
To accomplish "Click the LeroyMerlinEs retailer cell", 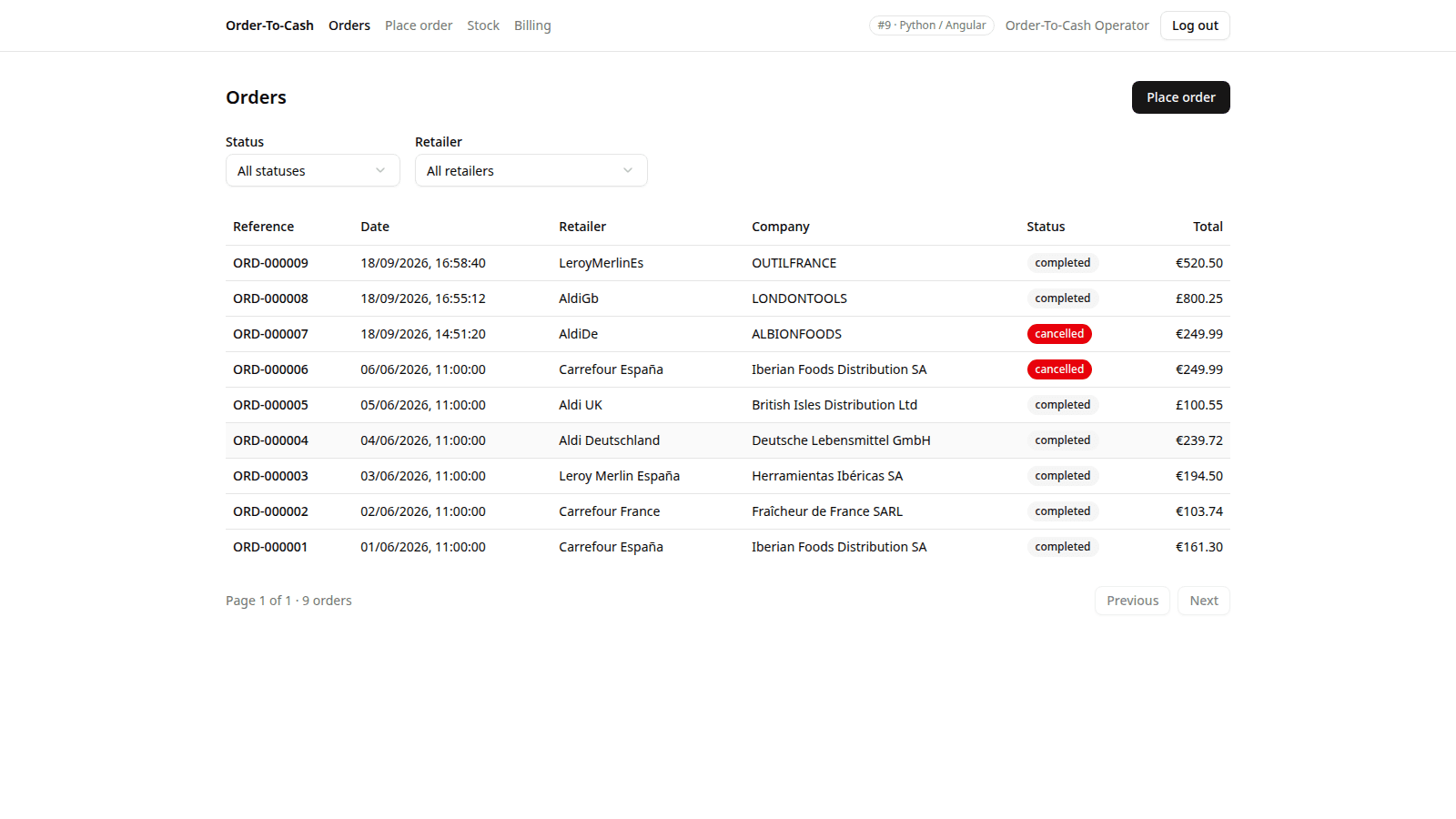I will click(x=601, y=263).
